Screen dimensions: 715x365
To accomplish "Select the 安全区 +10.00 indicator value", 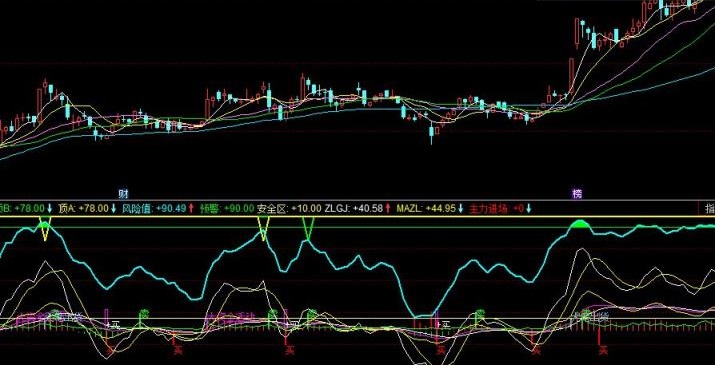I will pos(289,209).
